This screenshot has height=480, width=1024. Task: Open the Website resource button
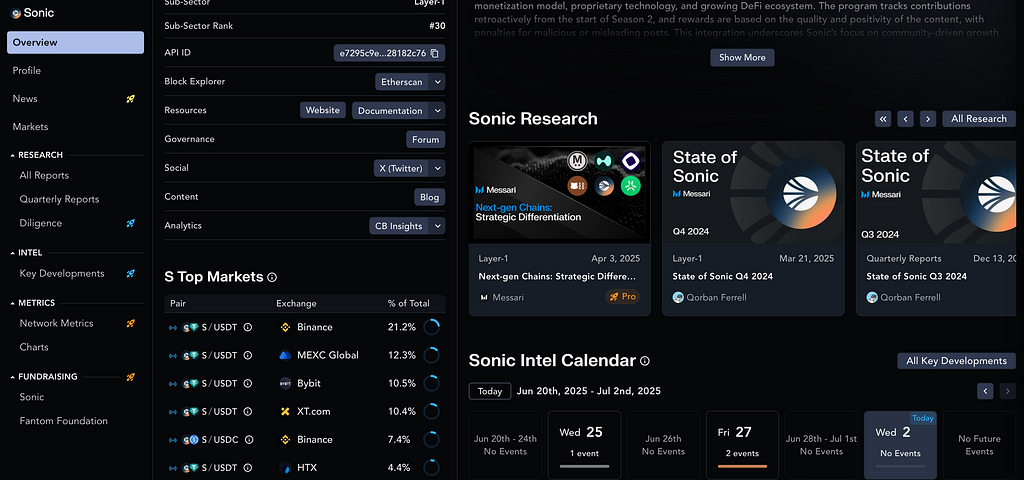[323, 110]
